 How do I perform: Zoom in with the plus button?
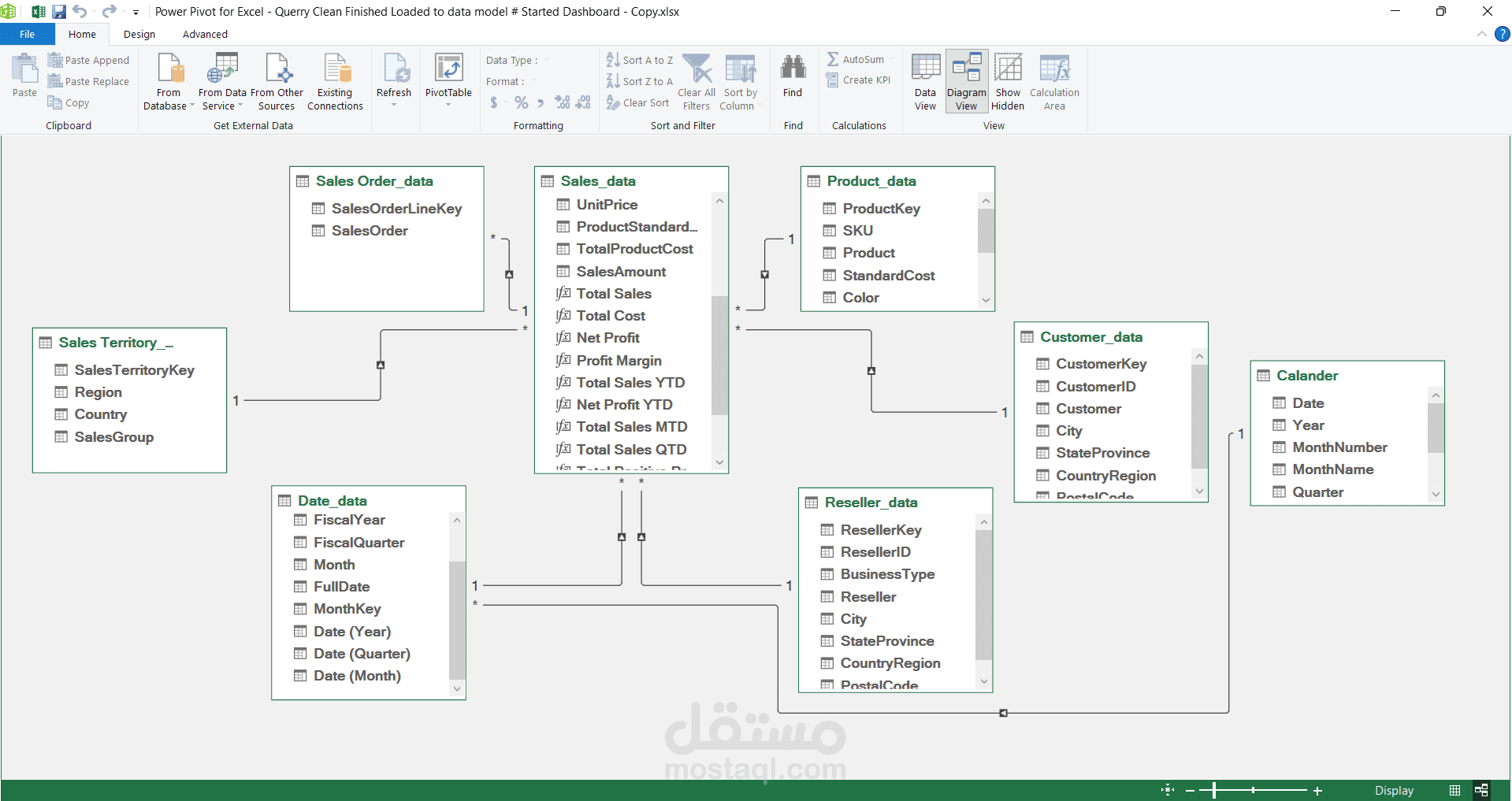1317,790
